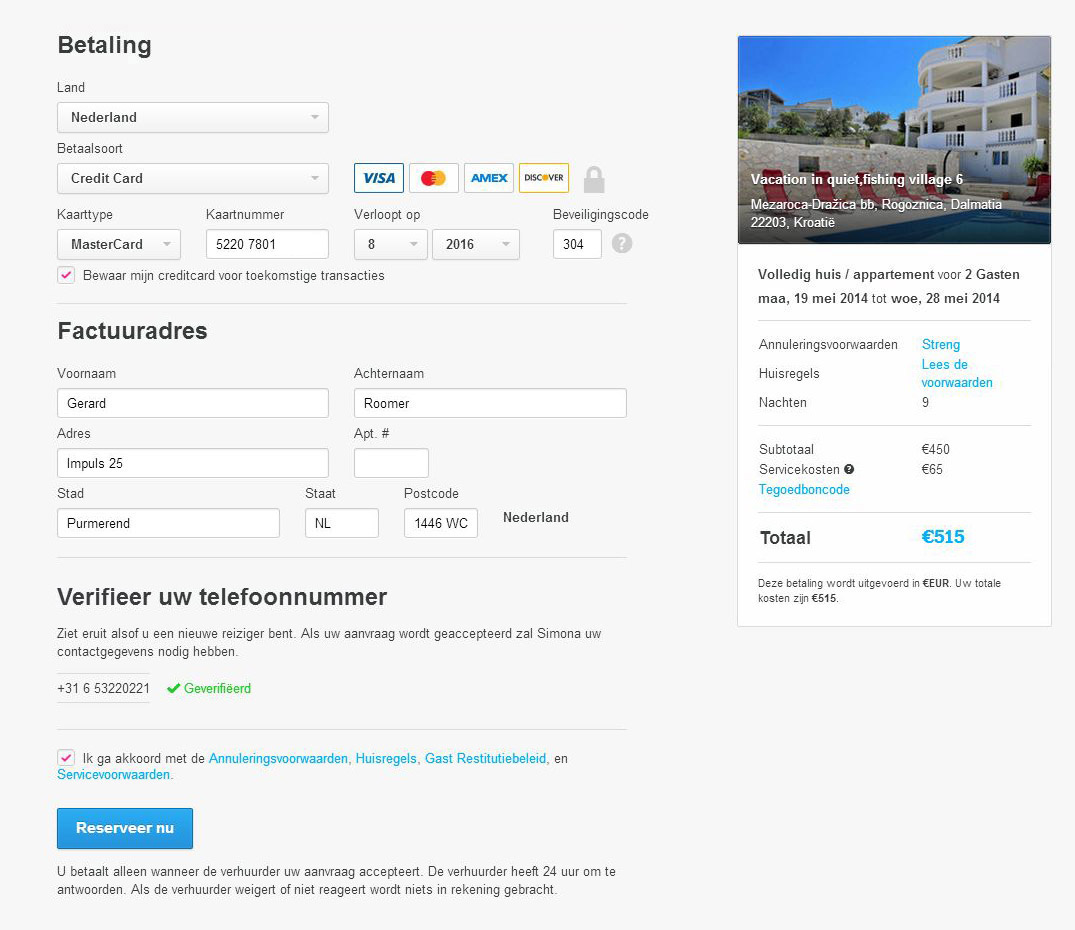Click the vacation property photo

click(894, 120)
